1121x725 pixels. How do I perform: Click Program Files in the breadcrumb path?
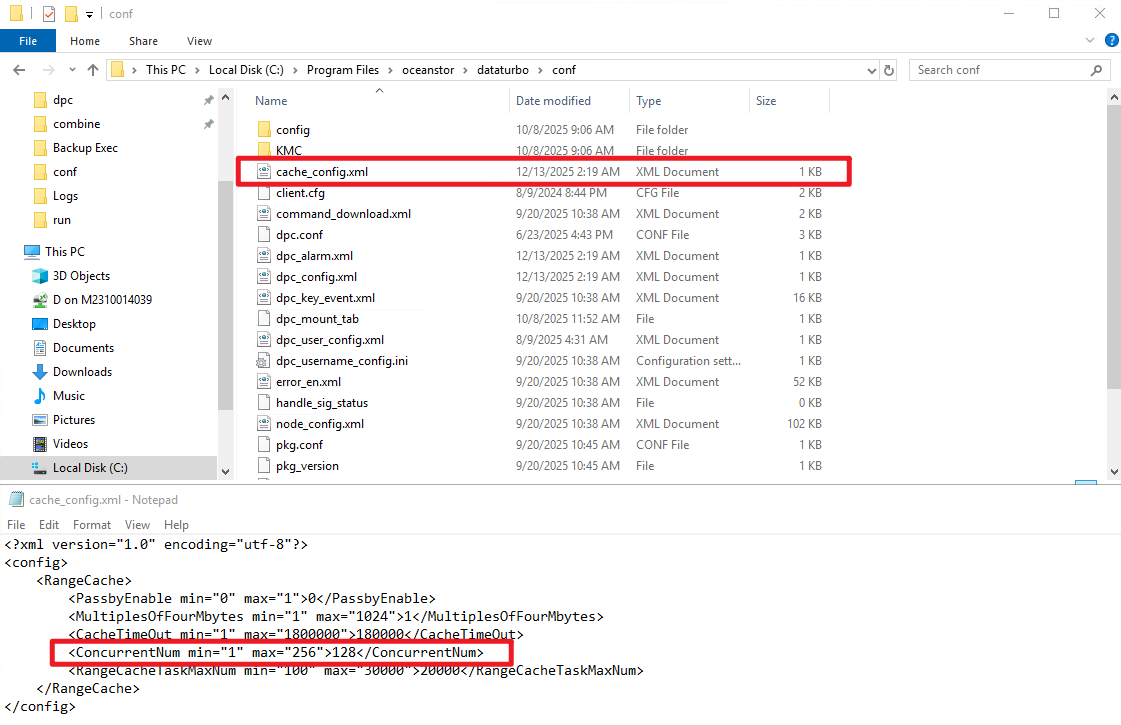[342, 70]
